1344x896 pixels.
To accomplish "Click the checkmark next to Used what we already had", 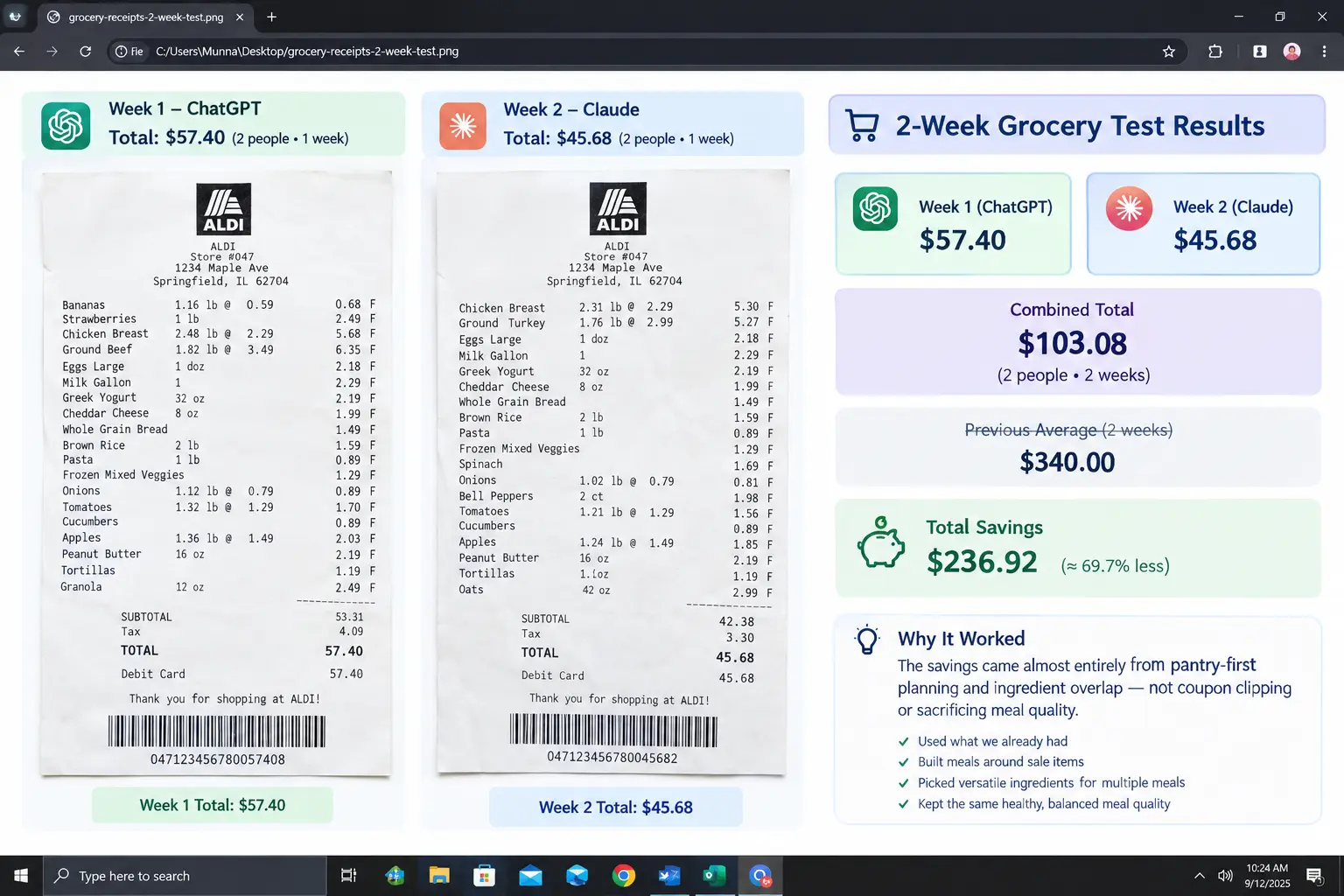I will pyautogui.click(x=904, y=741).
